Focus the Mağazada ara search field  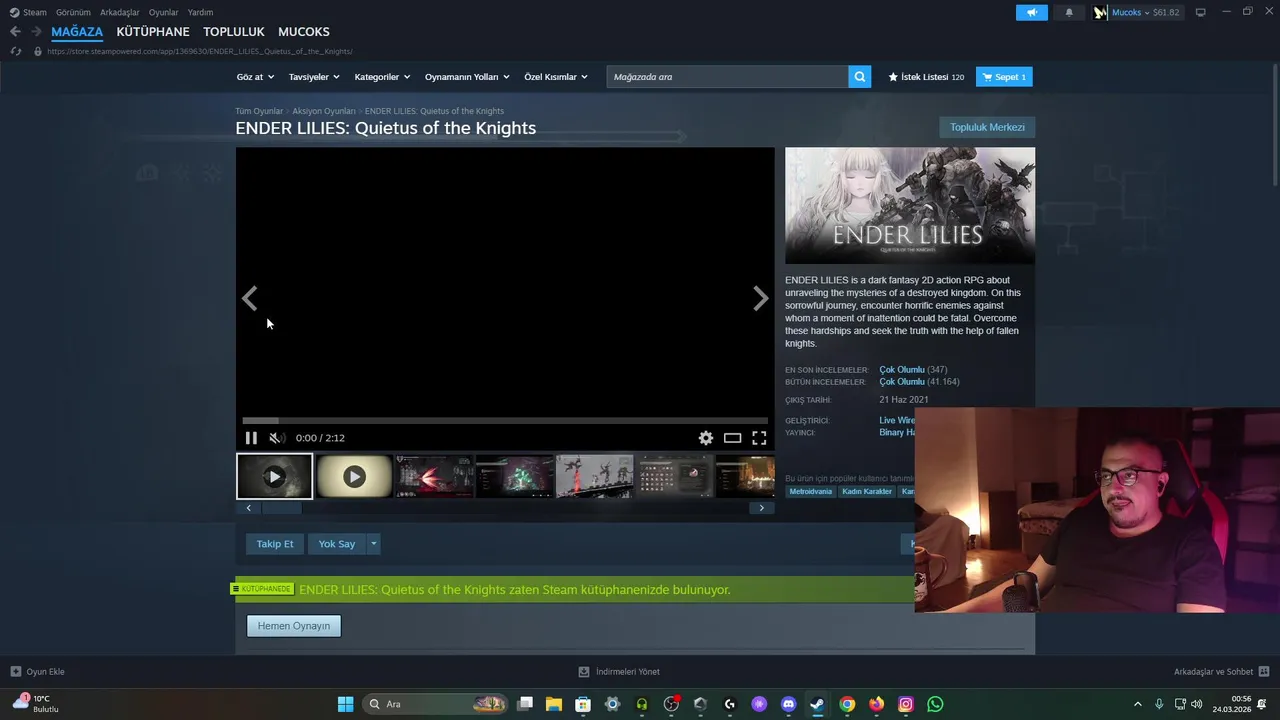[727, 77]
